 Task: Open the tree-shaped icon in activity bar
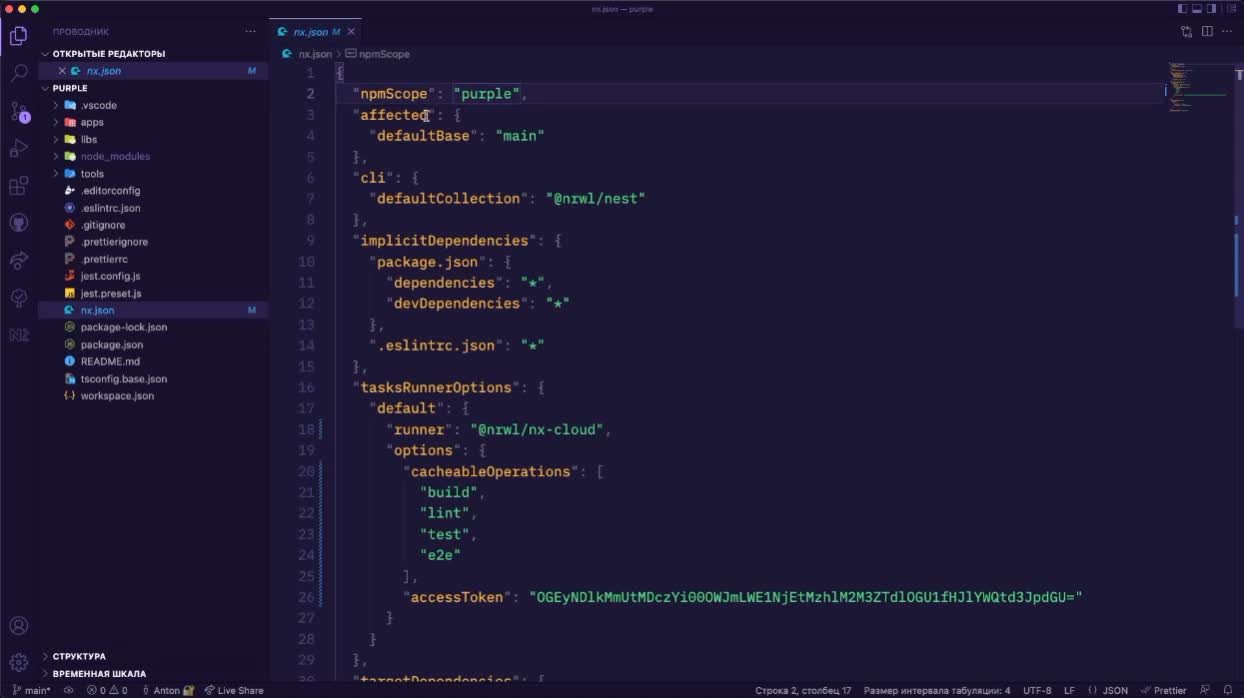pyautogui.click(x=18, y=298)
